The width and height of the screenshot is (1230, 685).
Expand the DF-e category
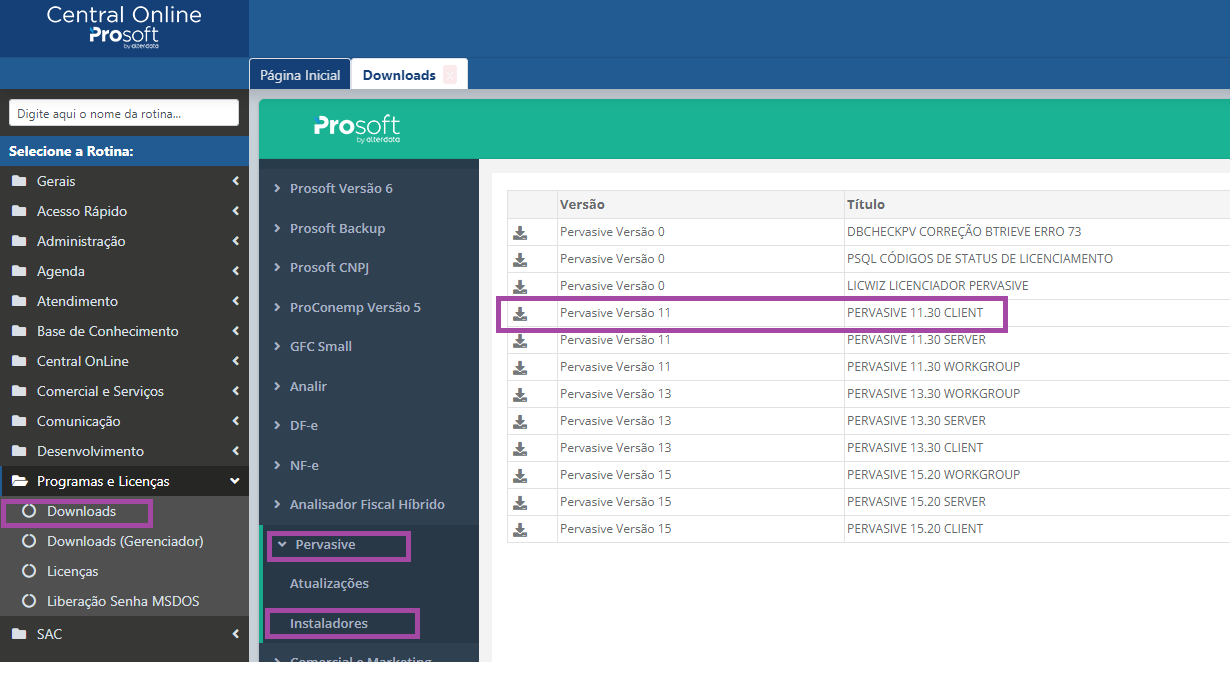(x=303, y=425)
